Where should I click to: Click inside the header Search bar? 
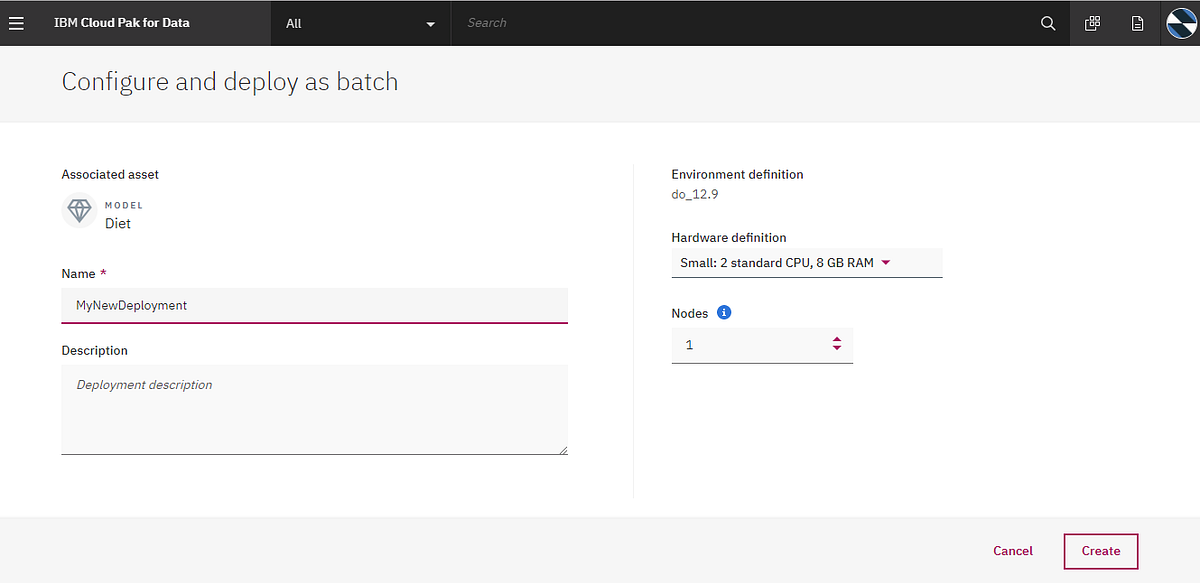pos(600,22)
